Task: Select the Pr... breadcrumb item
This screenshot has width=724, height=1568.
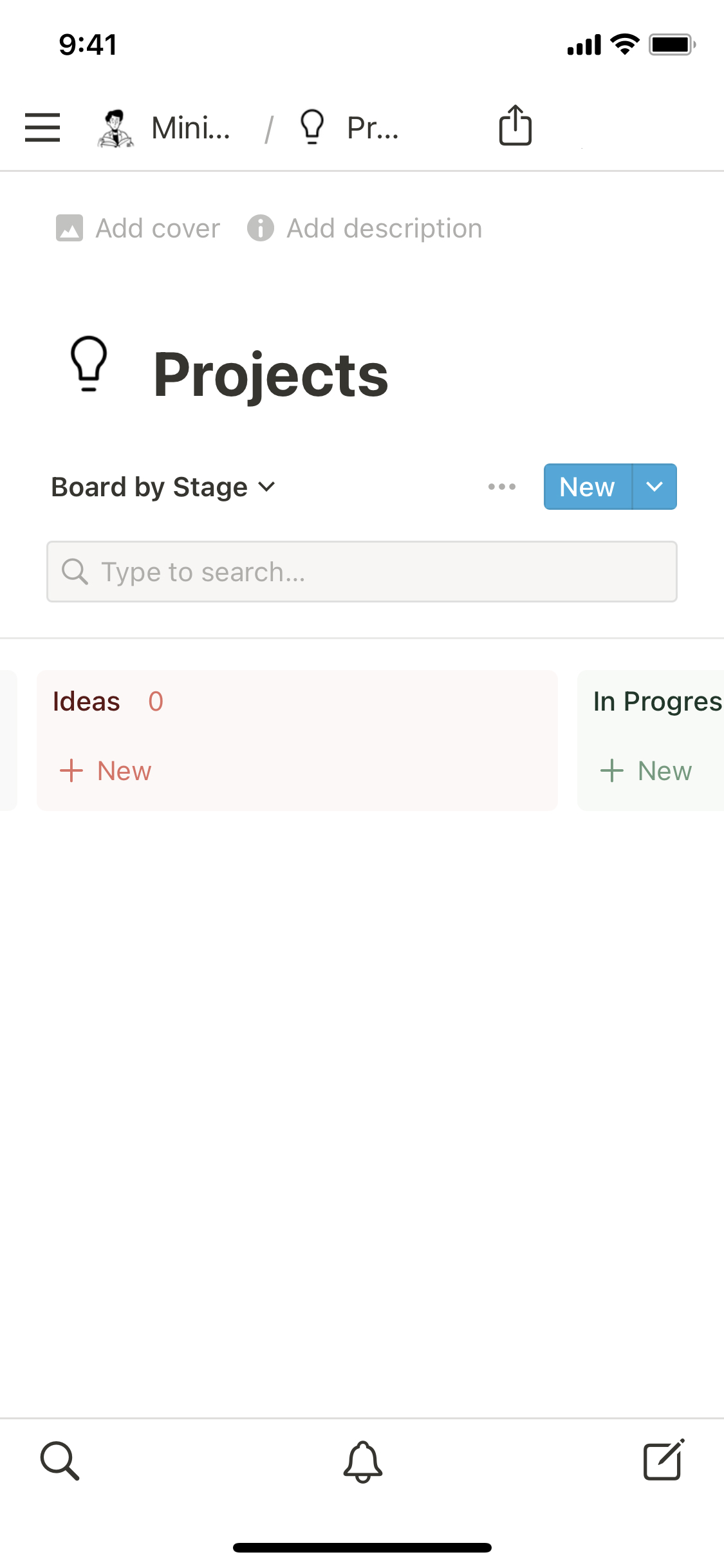Action: 372,128
